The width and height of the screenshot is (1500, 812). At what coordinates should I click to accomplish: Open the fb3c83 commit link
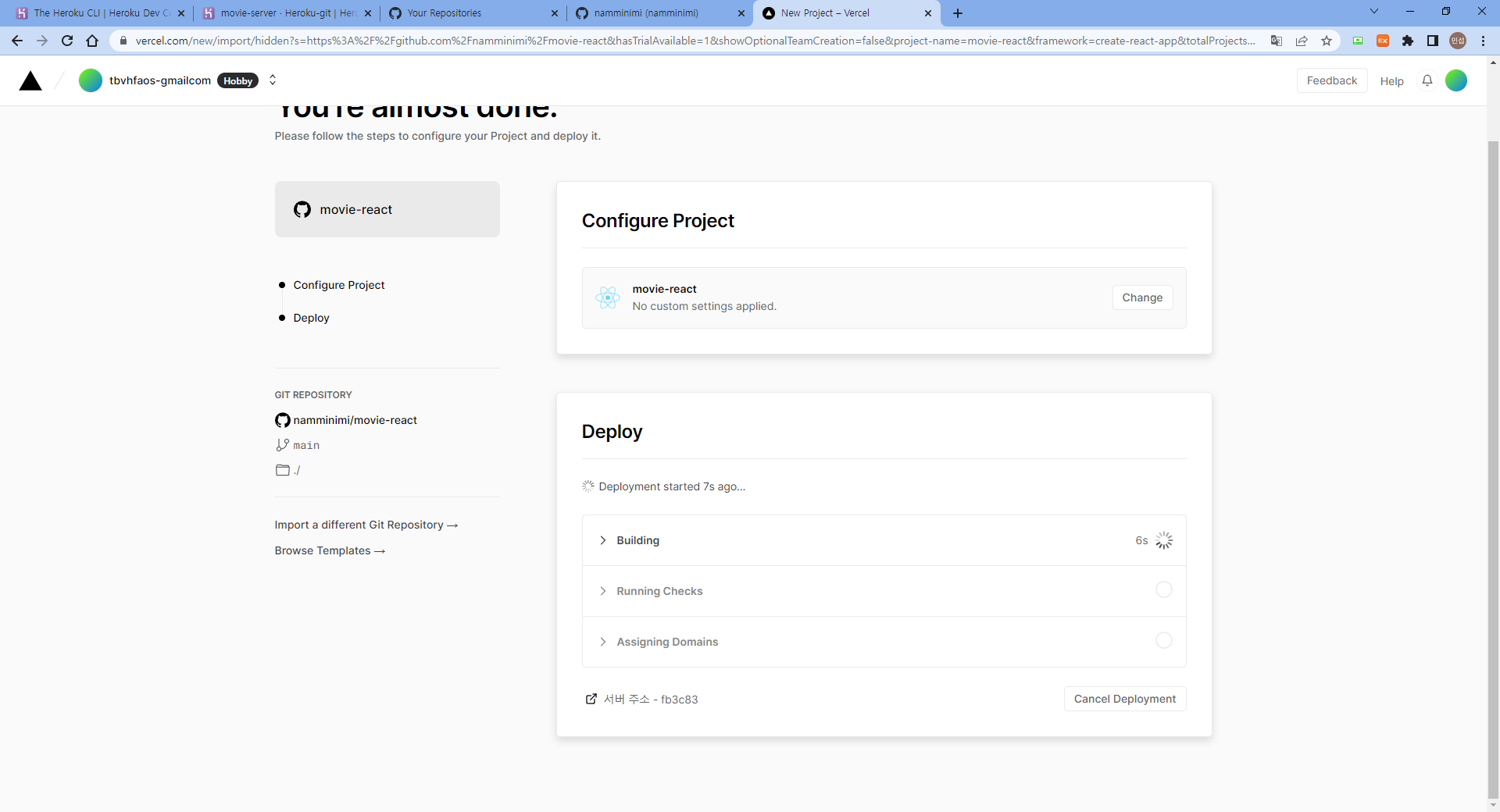tap(651, 700)
